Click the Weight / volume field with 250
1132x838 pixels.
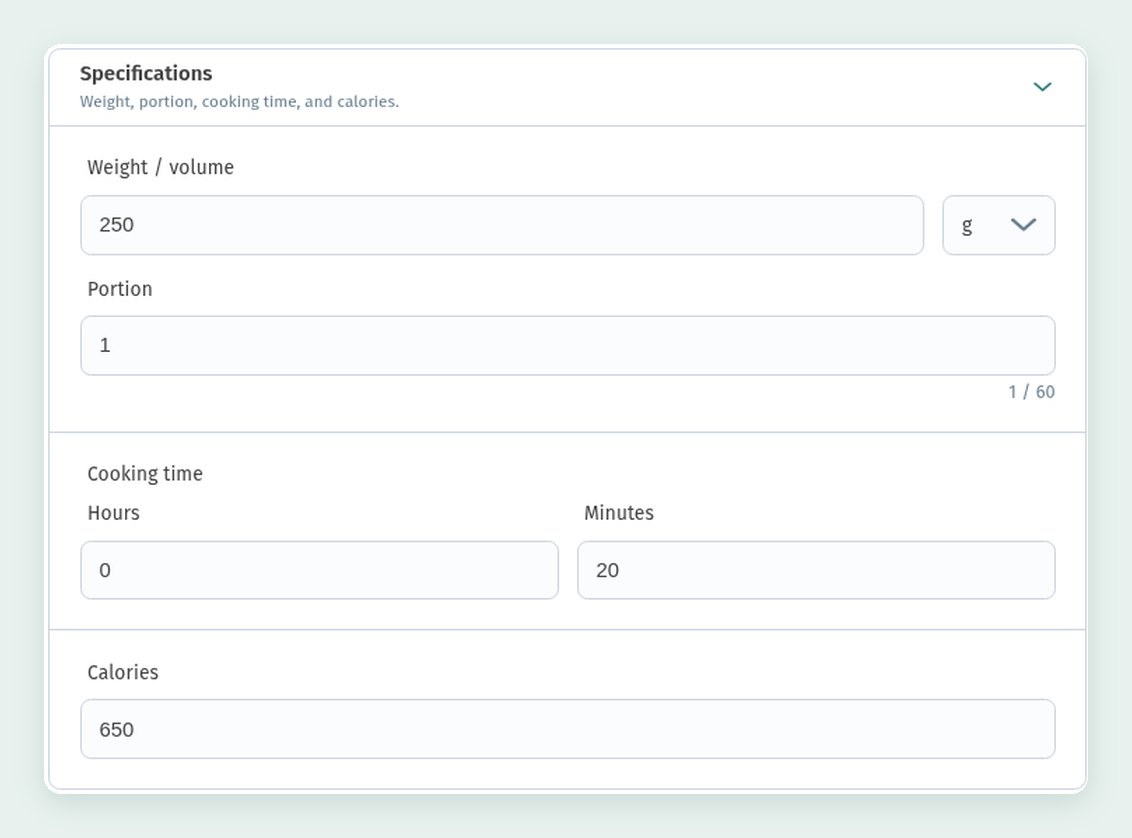tap(502, 225)
